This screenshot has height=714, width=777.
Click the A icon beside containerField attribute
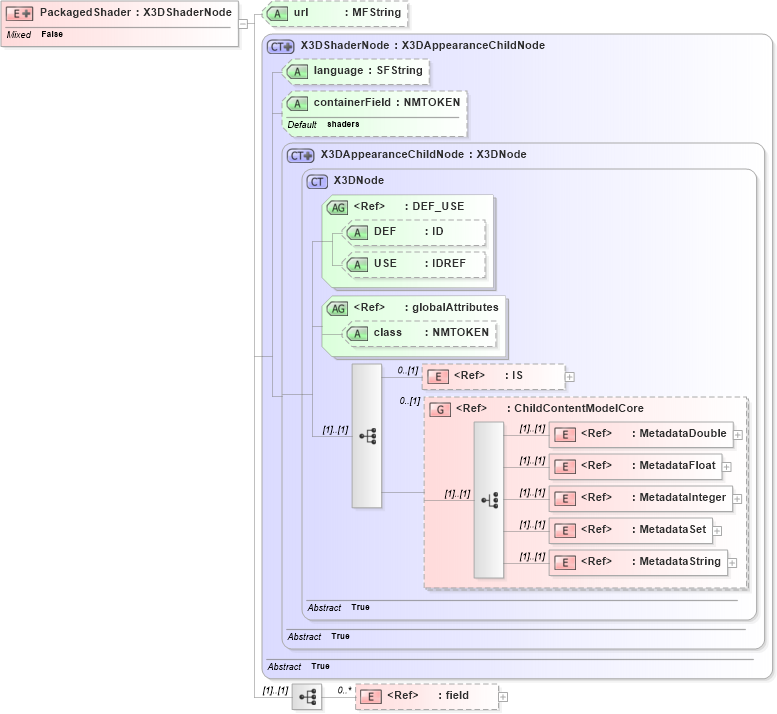pos(297,103)
